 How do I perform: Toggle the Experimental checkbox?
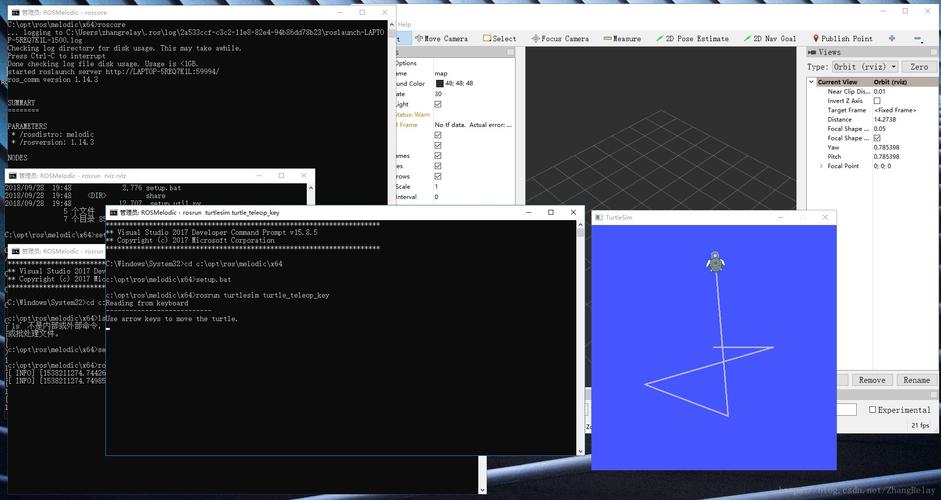pyautogui.click(x=873, y=410)
